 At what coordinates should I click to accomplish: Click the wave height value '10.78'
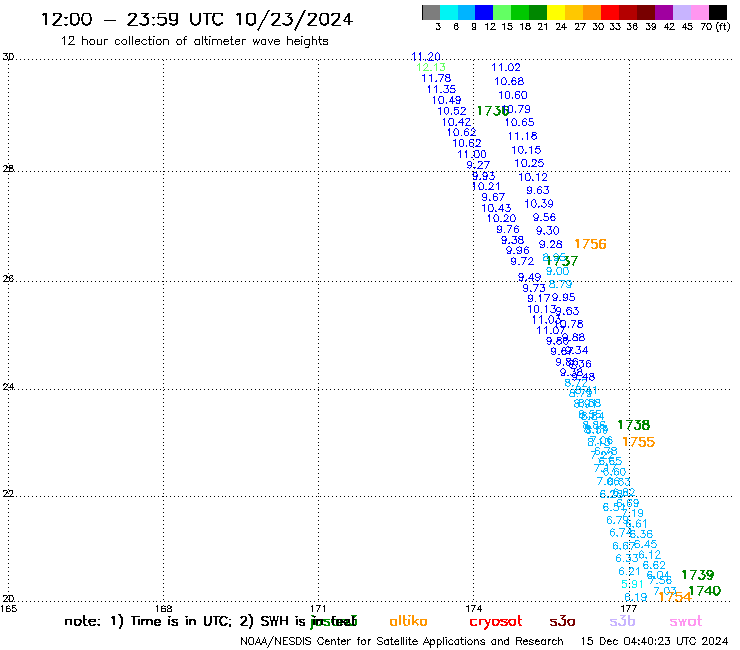pos(570,324)
